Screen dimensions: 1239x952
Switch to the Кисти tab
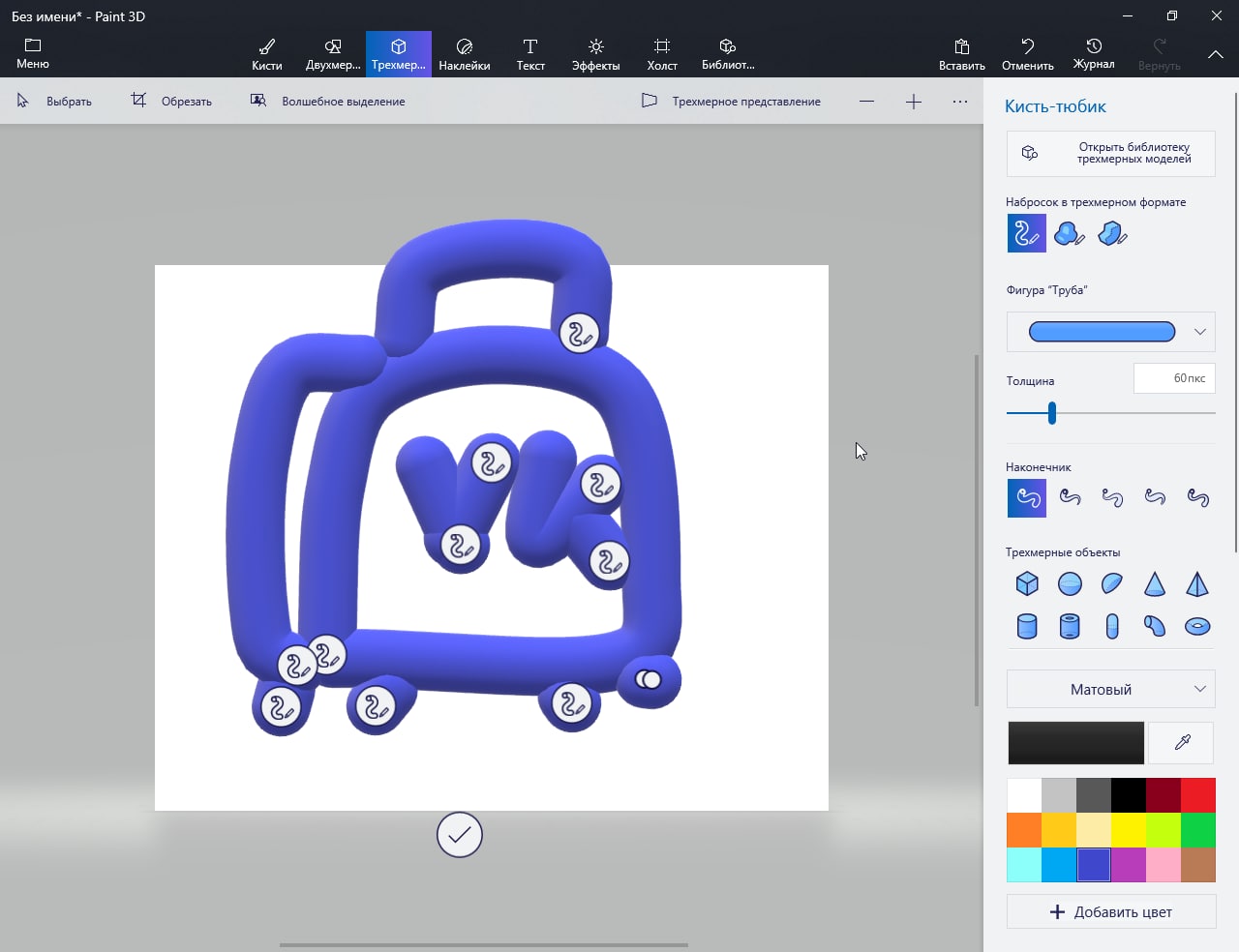point(267,54)
